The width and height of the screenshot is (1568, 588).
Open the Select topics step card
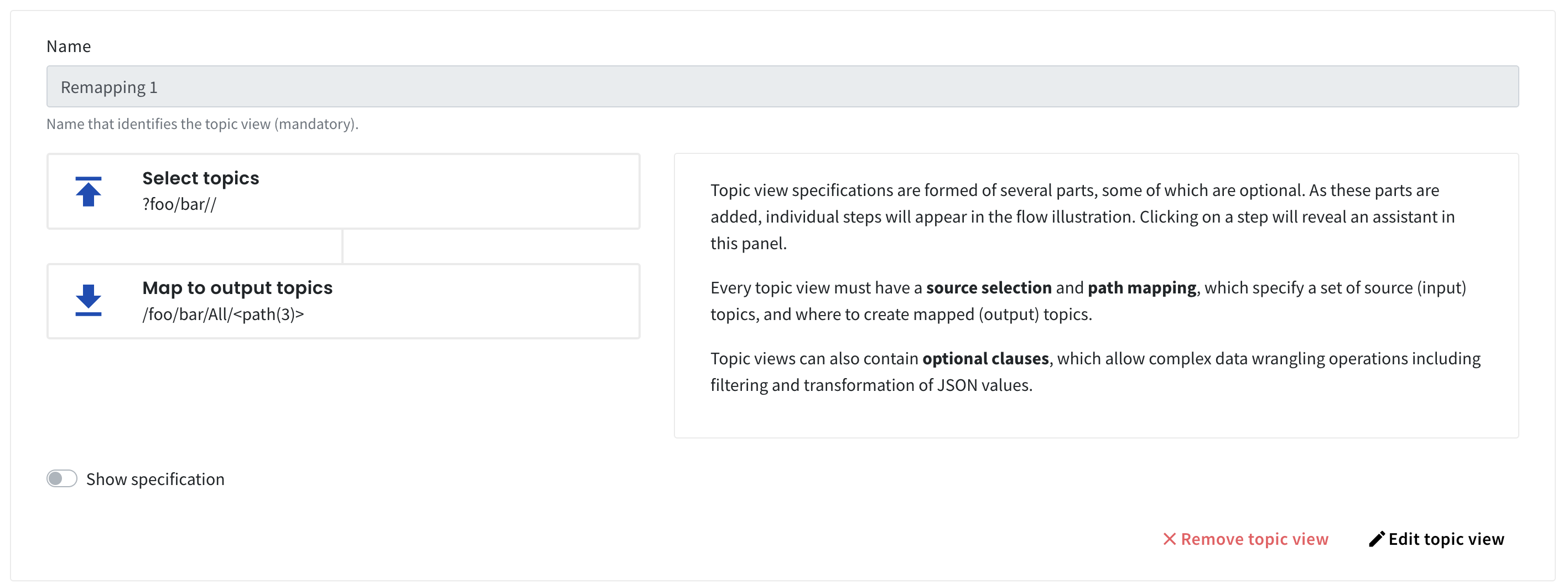pyautogui.click(x=343, y=192)
